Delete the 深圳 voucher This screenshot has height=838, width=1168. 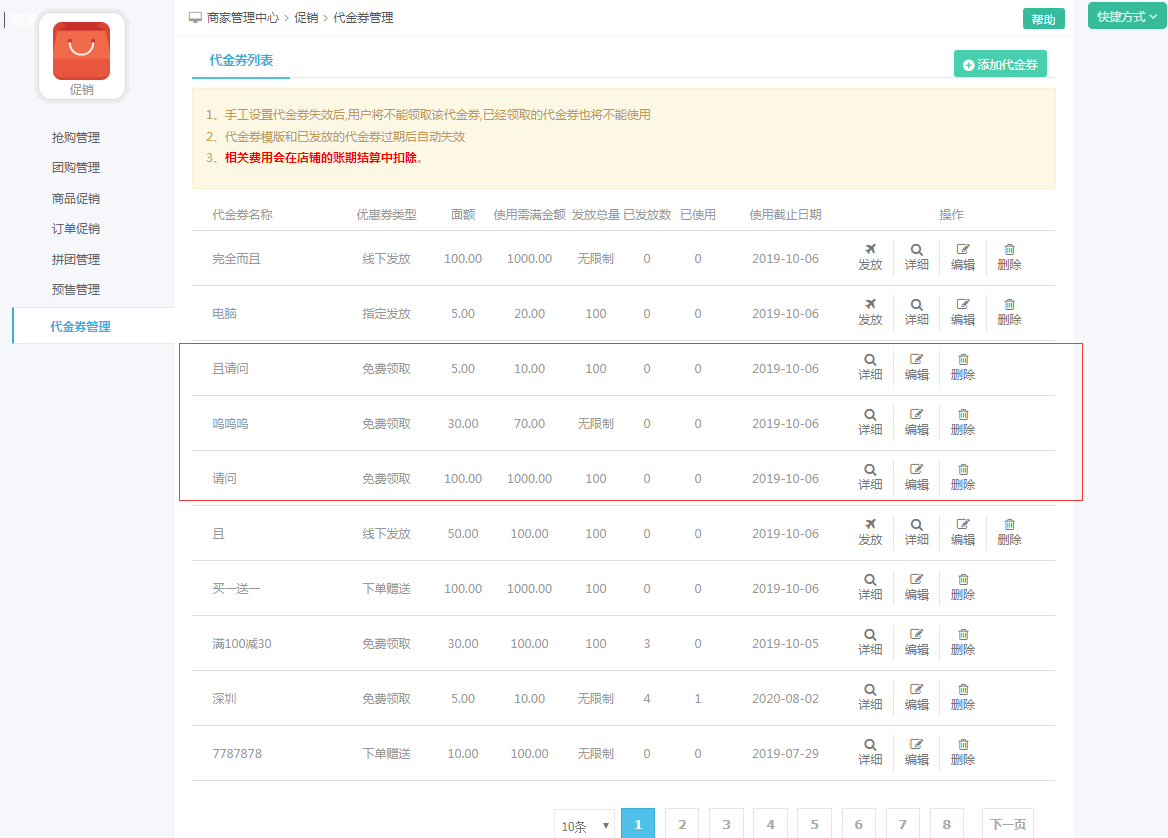(962, 697)
